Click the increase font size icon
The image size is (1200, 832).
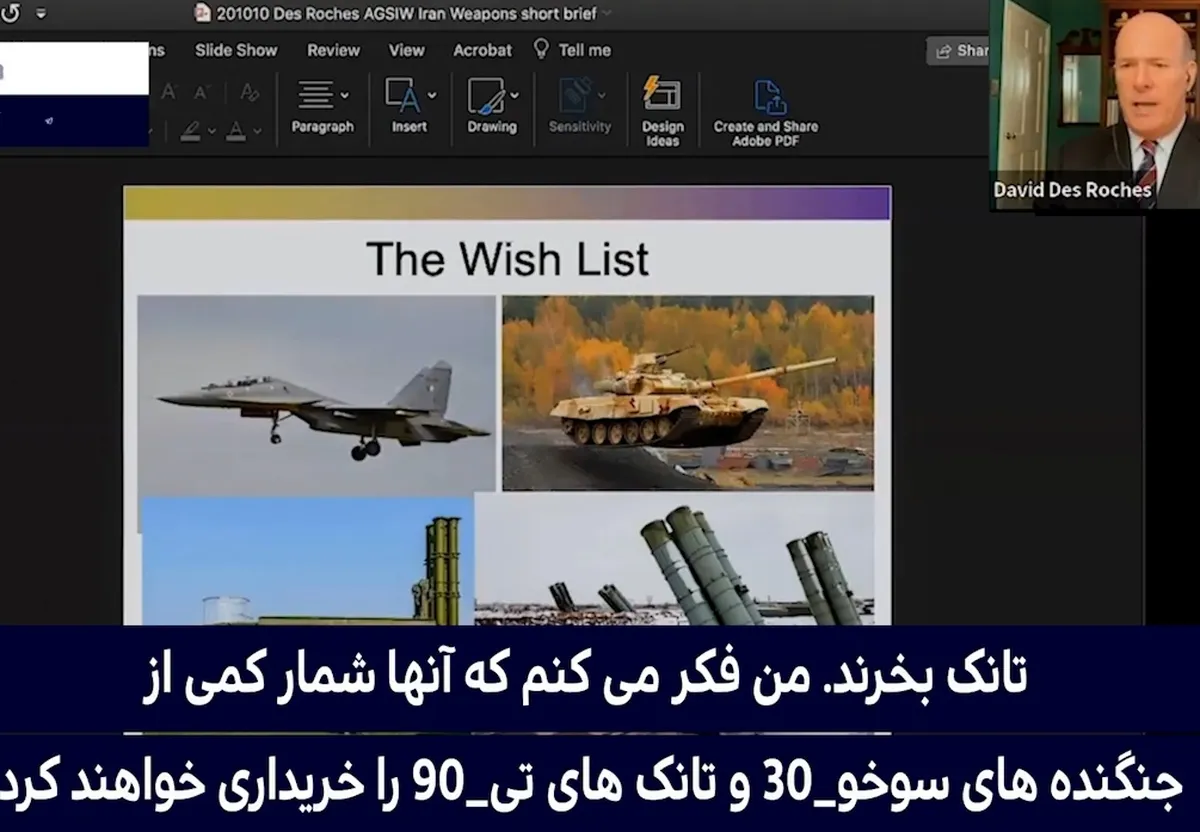(169, 93)
